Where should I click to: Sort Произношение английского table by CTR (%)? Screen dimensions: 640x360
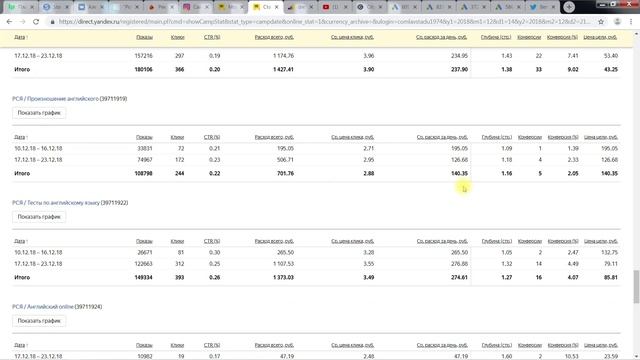point(212,137)
